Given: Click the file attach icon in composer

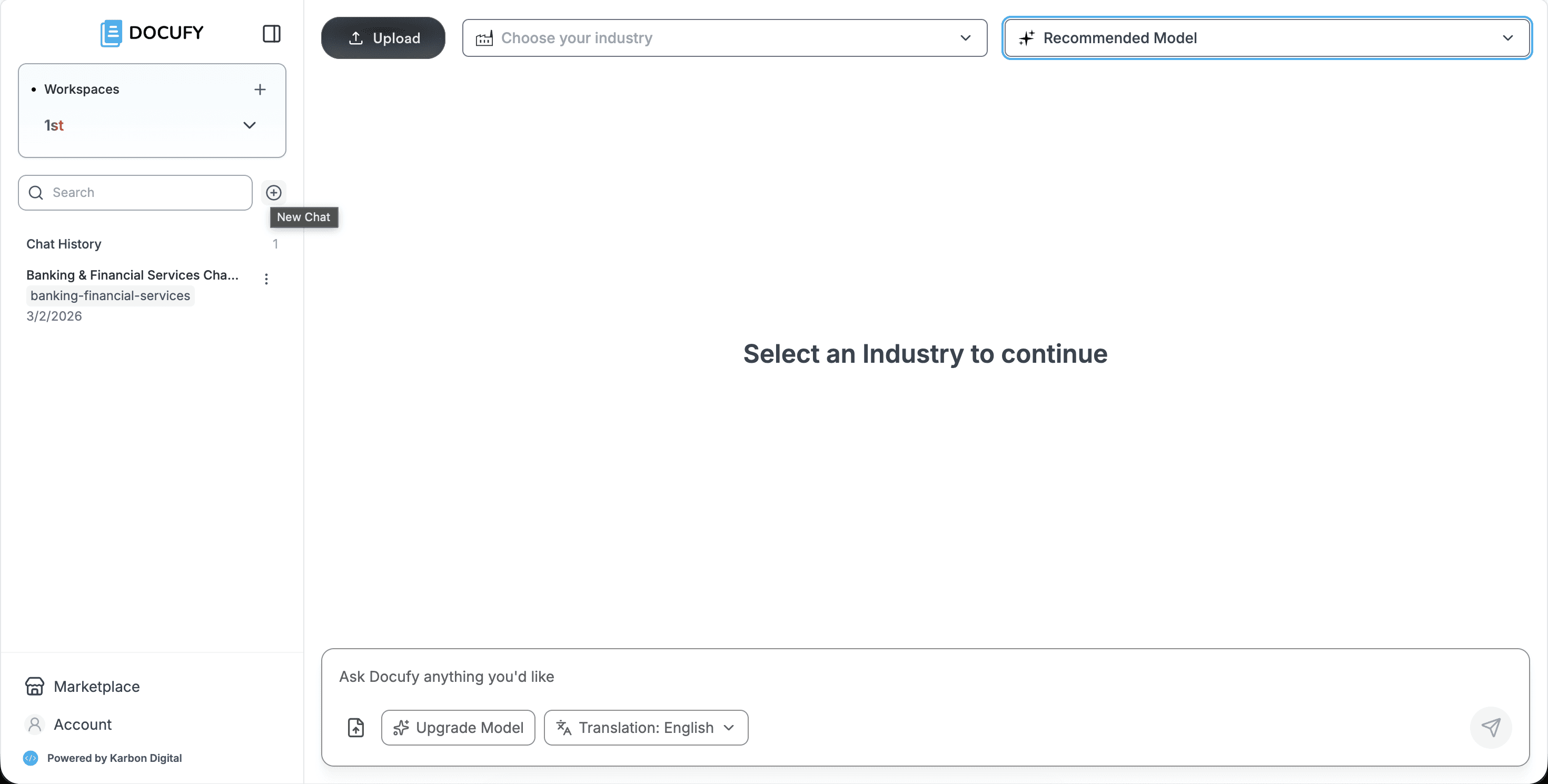Looking at the screenshot, I should (356, 728).
